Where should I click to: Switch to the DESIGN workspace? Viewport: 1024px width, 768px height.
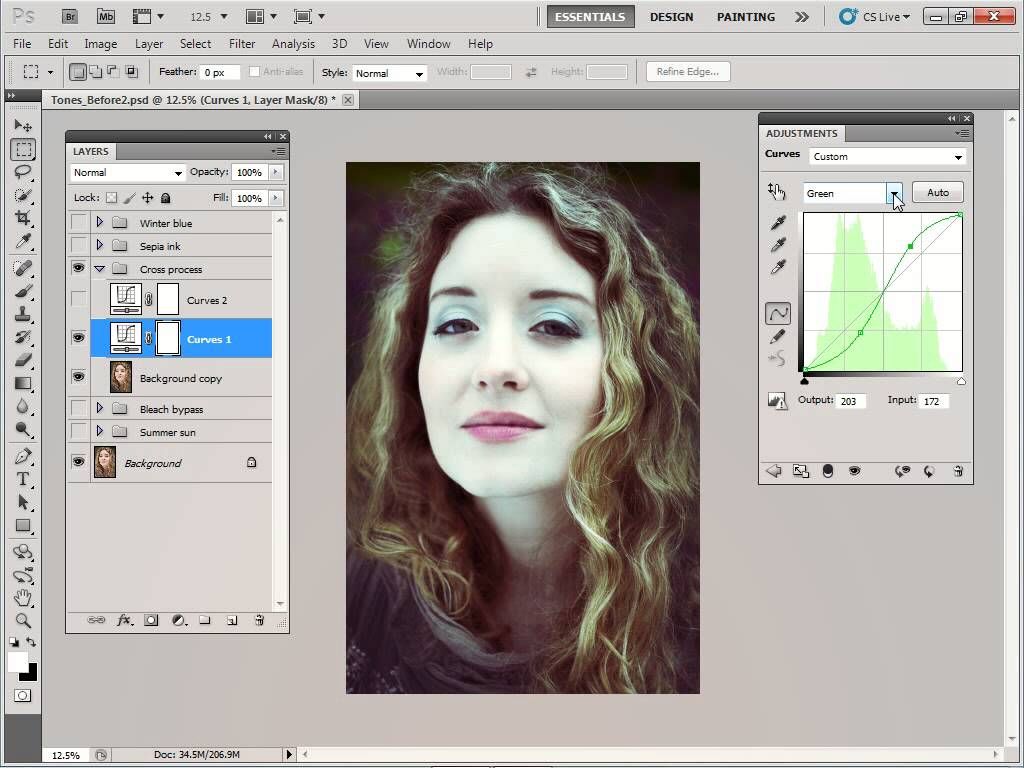[671, 17]
